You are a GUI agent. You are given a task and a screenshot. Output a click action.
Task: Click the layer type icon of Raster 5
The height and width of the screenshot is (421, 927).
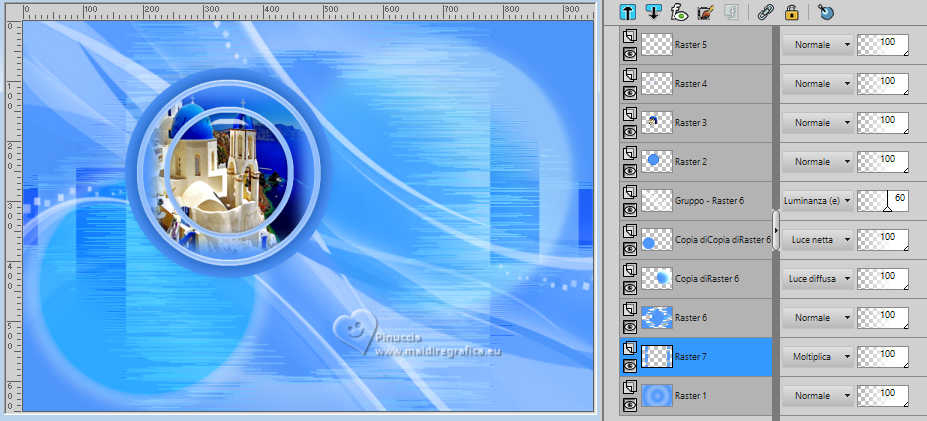click(630, 37)
